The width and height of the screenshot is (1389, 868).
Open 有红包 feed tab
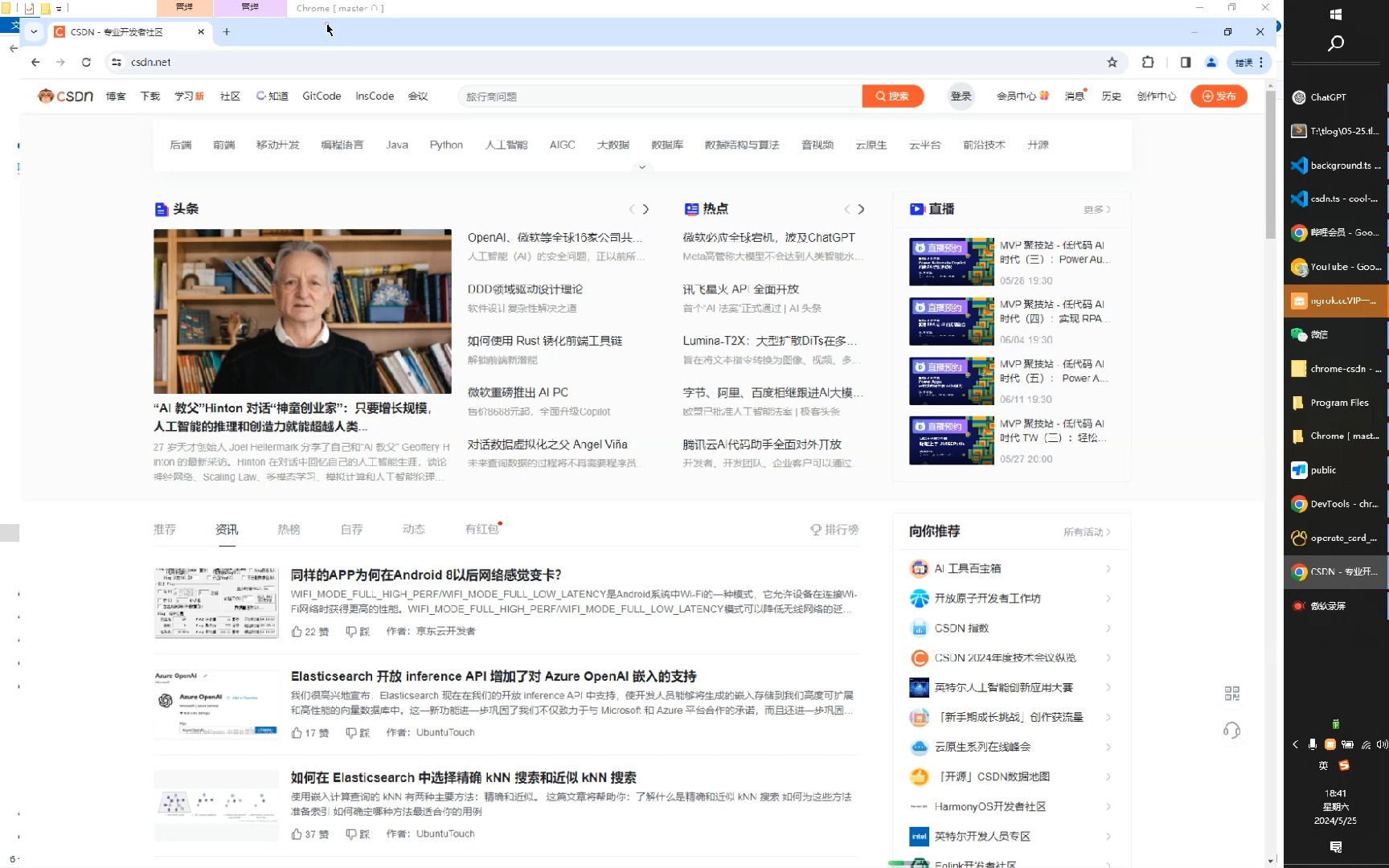pyautogui.click(x=482, y=530)
